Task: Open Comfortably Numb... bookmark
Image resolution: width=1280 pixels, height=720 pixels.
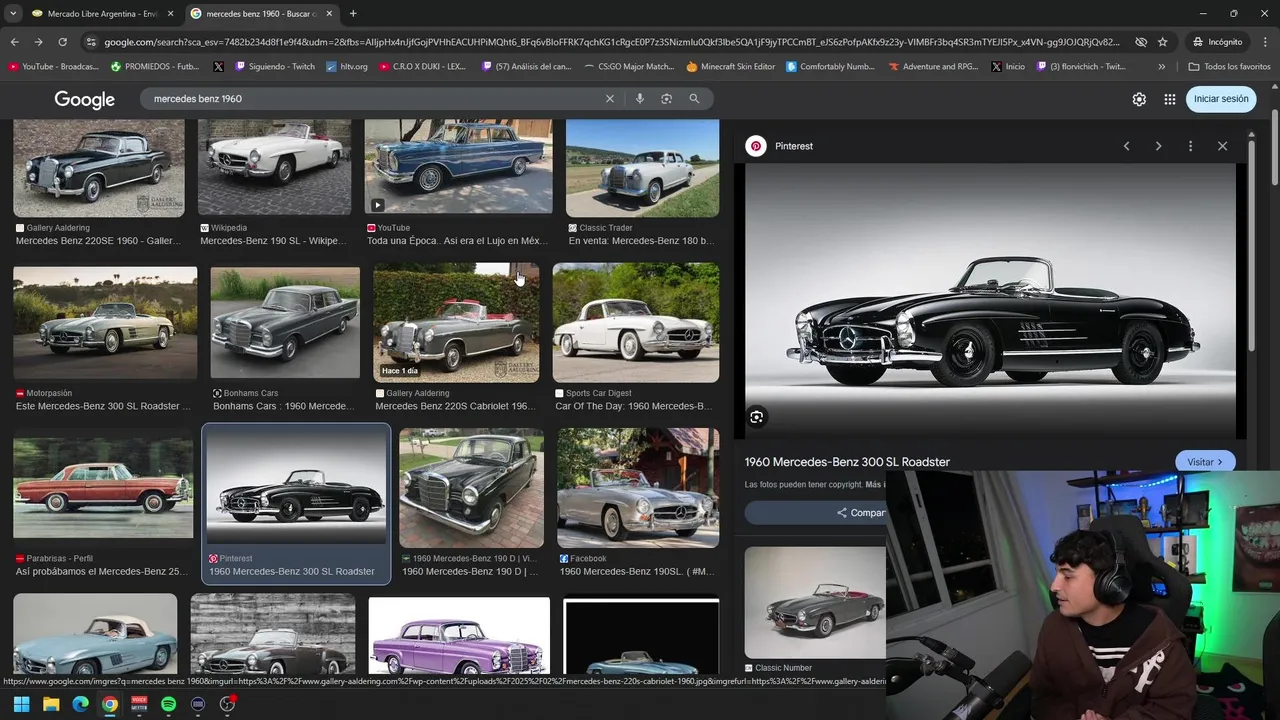Action: pyautogui.click(x=830, y=67)
